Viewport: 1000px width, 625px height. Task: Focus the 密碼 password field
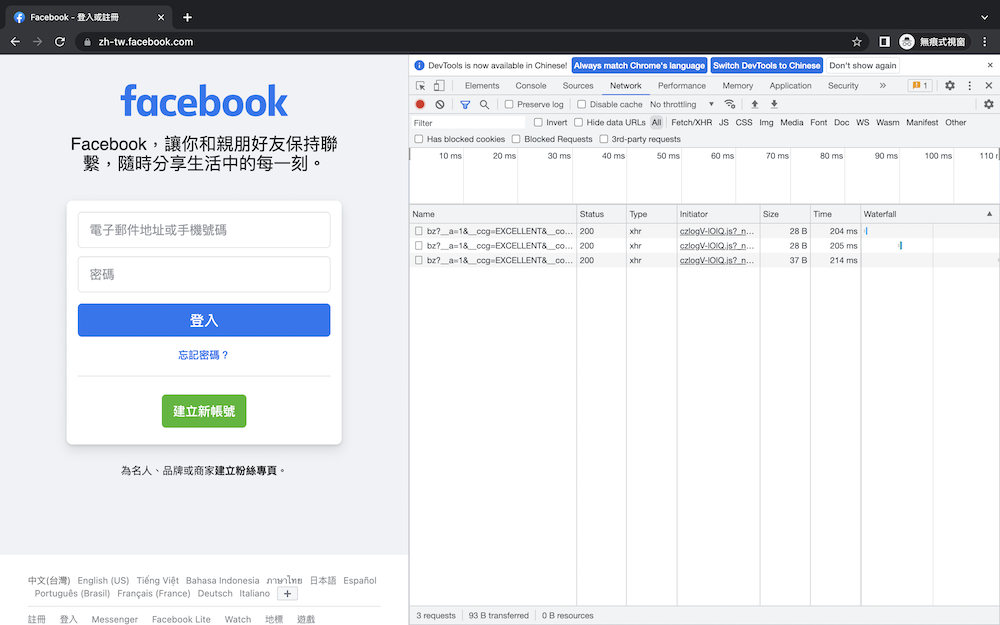pyautogui.click(x=204, y=274)
